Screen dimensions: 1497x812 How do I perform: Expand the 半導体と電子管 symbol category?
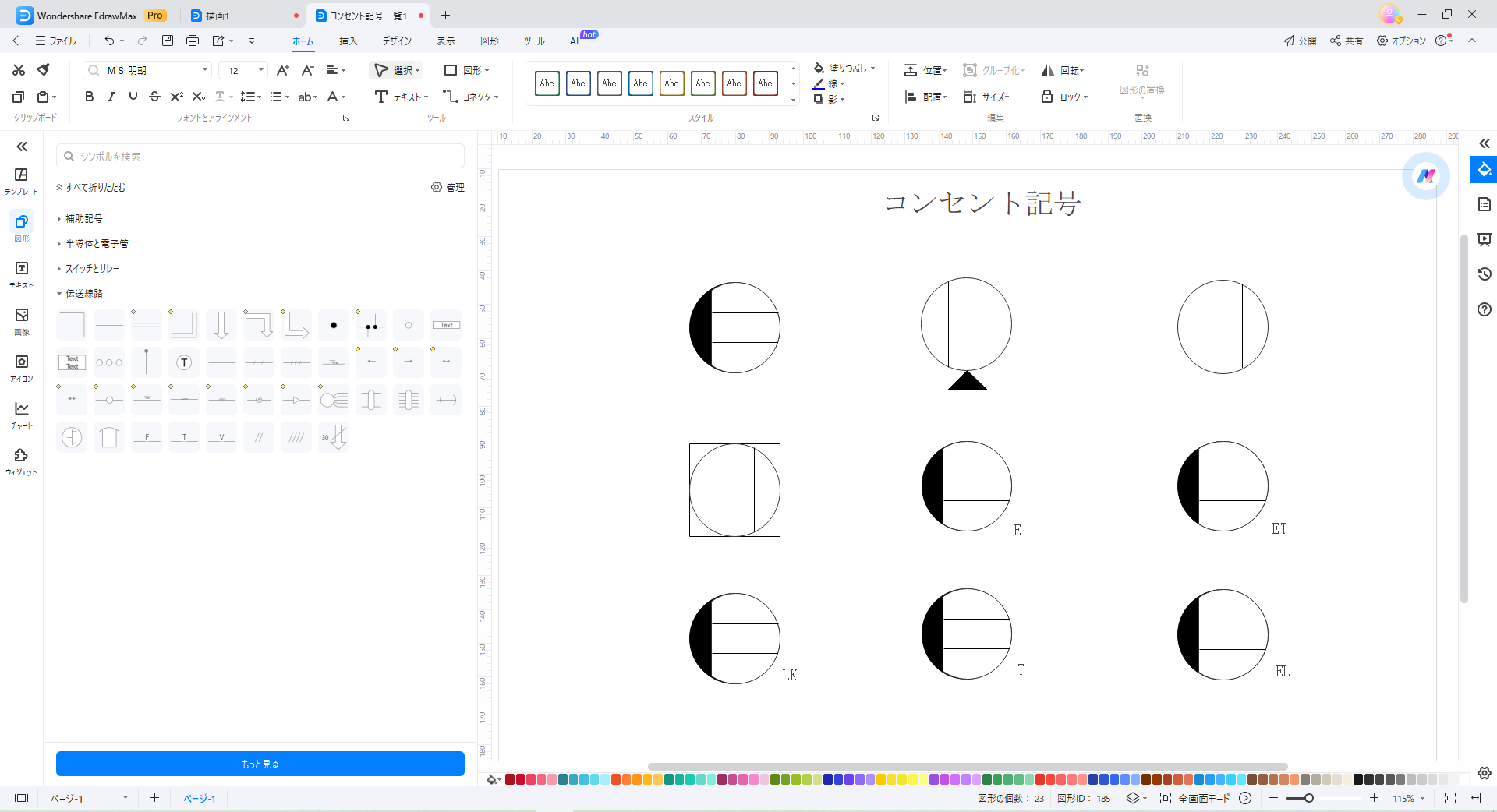(96, 244)
